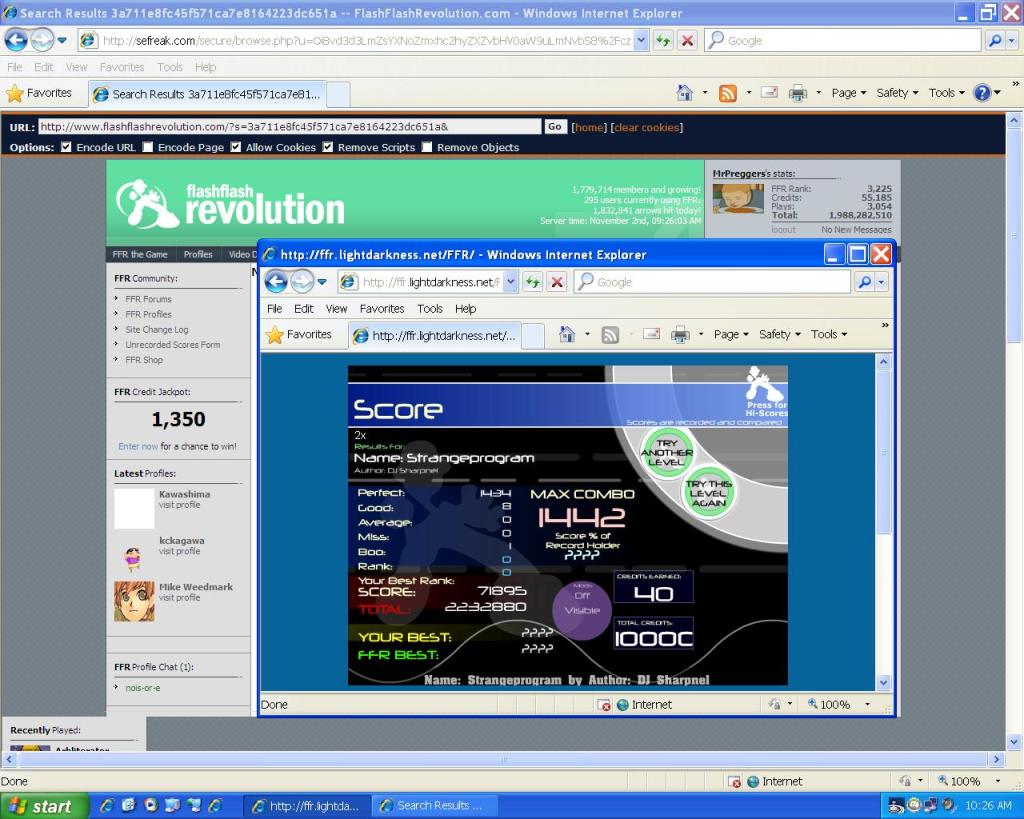The height and width of the screenshot is (819, 1024).
Task: Click greyed feeds icon in popup toolbar
Action: pyautogui.click(x=610, y=335)
